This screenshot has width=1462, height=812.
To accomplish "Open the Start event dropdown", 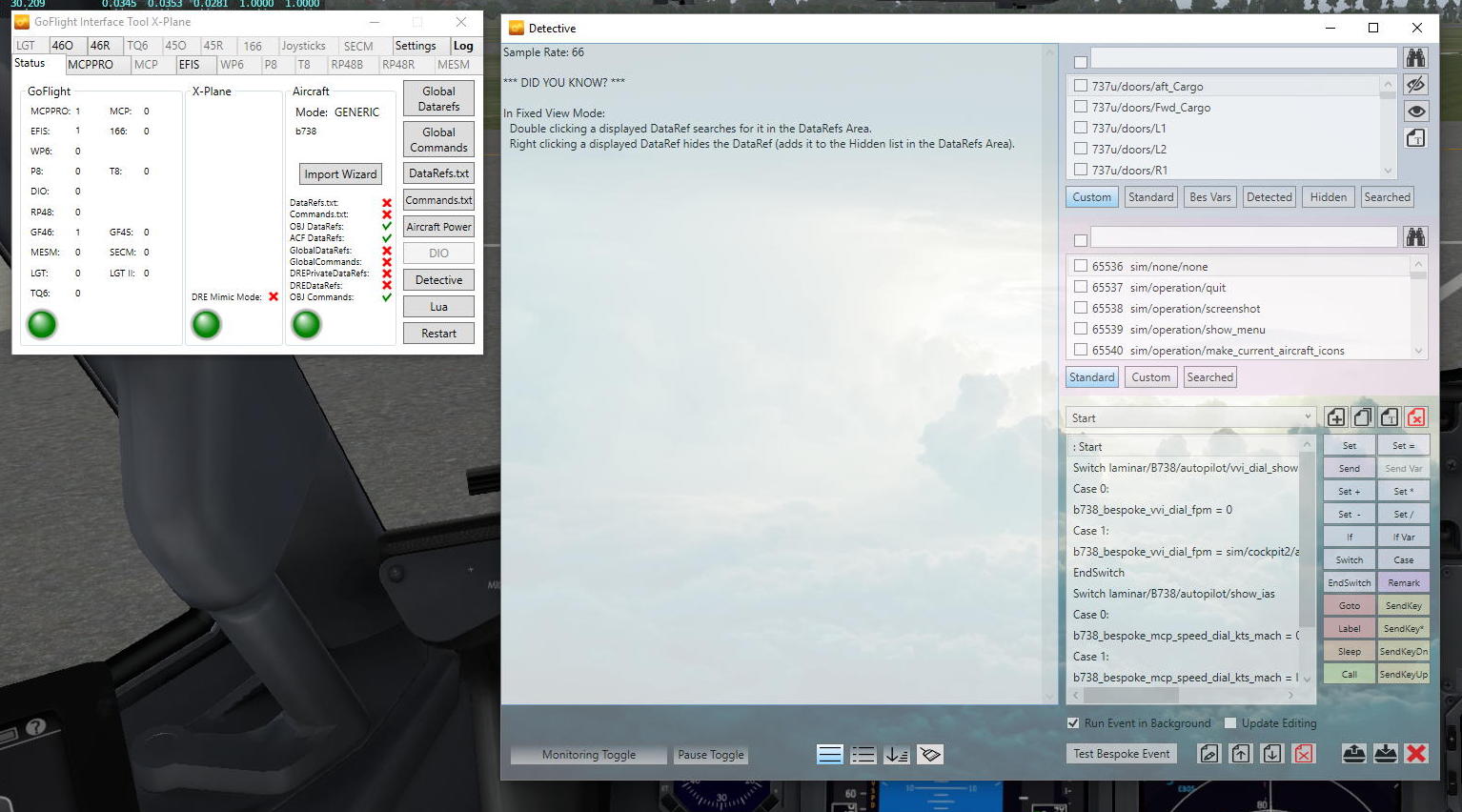I will (1307, 417).
